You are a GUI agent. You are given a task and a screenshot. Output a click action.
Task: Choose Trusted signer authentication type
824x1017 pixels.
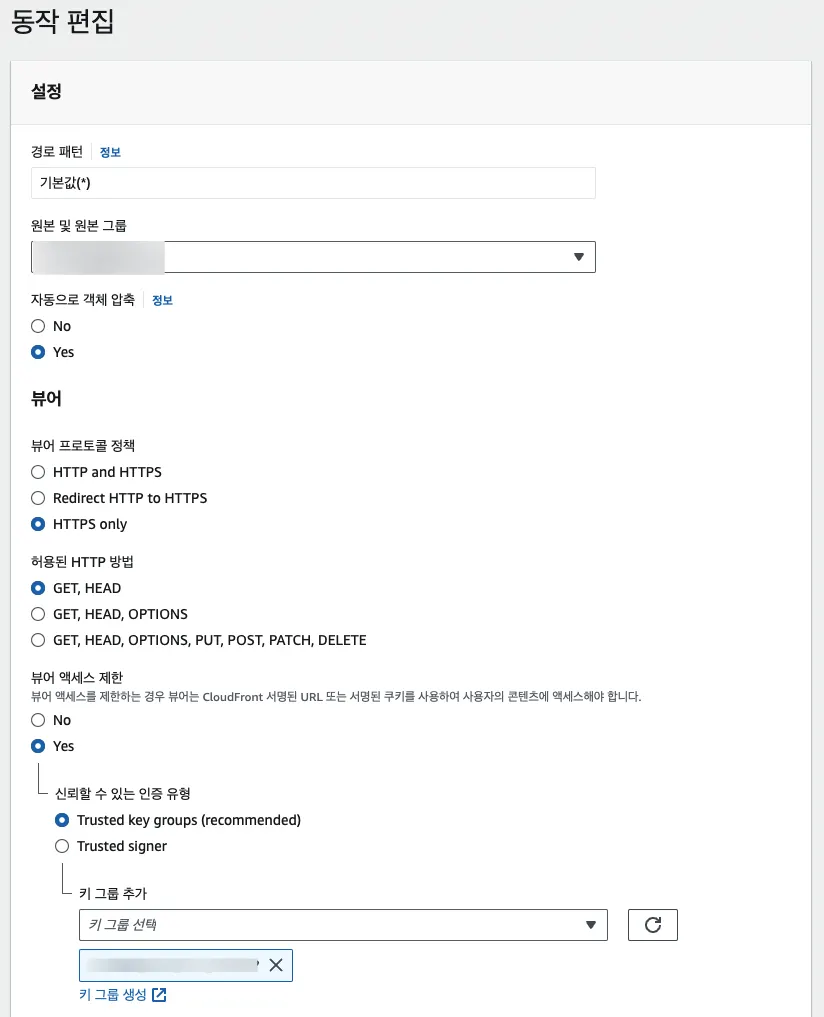pos(62,846)
